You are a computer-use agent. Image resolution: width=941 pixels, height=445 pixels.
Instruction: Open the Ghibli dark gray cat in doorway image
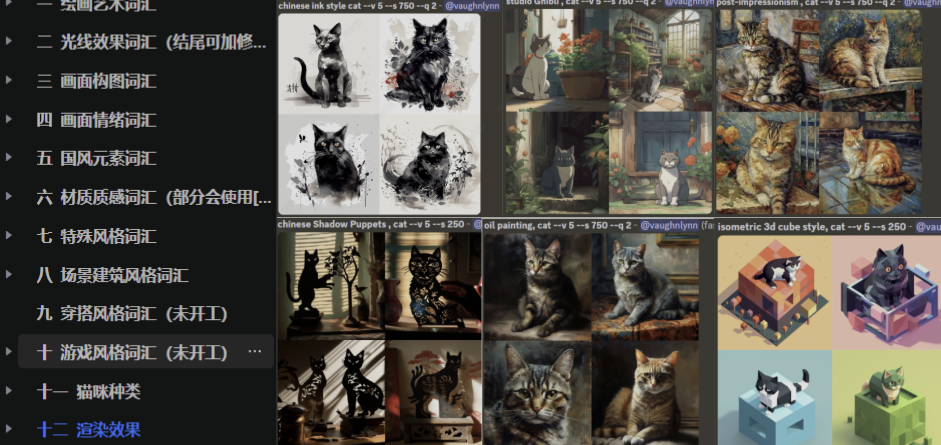point(556,163)
